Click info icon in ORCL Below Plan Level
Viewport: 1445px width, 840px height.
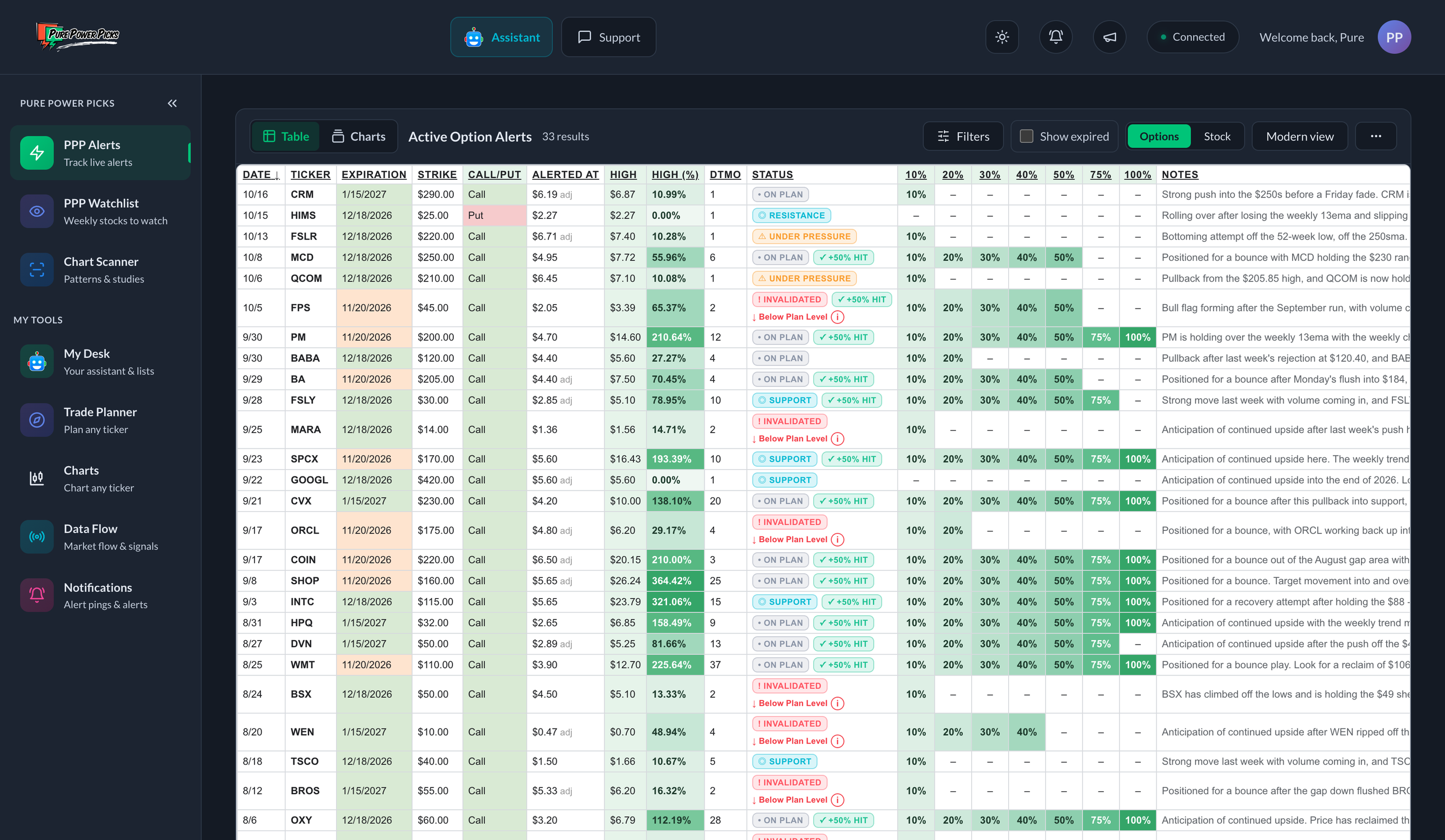(x=837, y=539)
